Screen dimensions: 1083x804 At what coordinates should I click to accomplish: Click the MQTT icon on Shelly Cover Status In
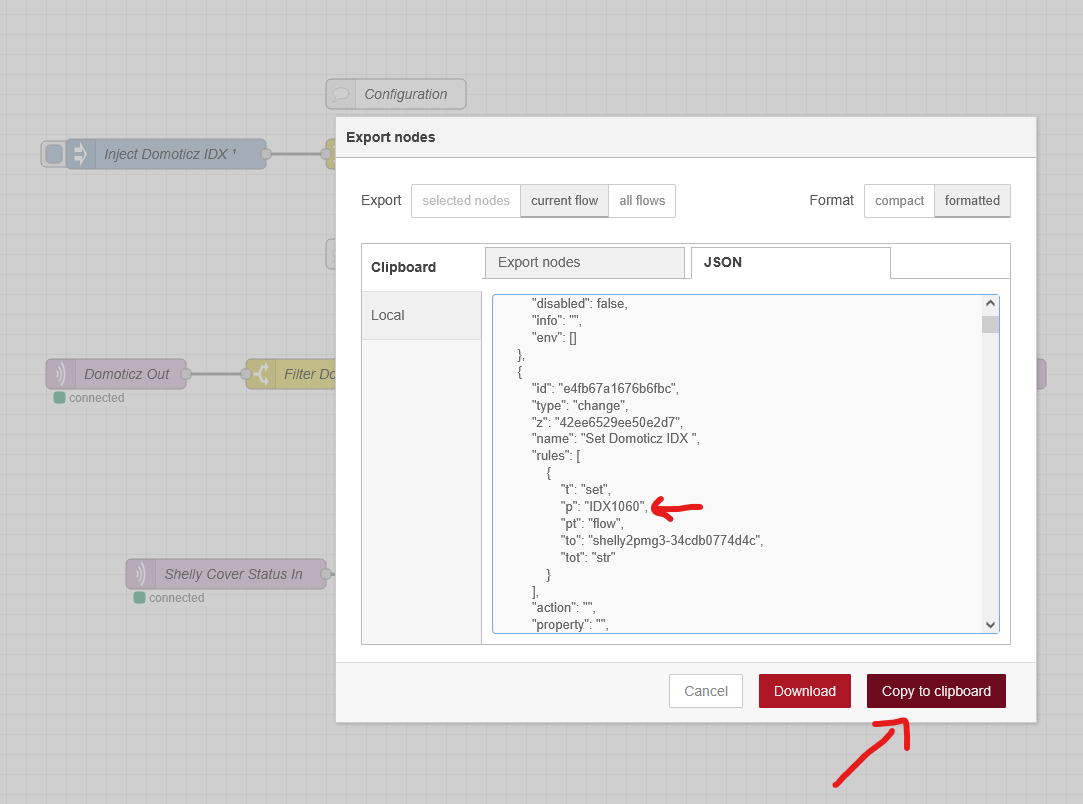tap(141, 574)
